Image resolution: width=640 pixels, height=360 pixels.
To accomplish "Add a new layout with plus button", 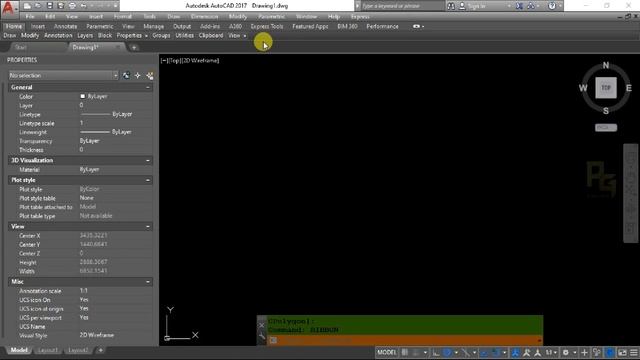I will pyautogui.click(x=100, y=350).
